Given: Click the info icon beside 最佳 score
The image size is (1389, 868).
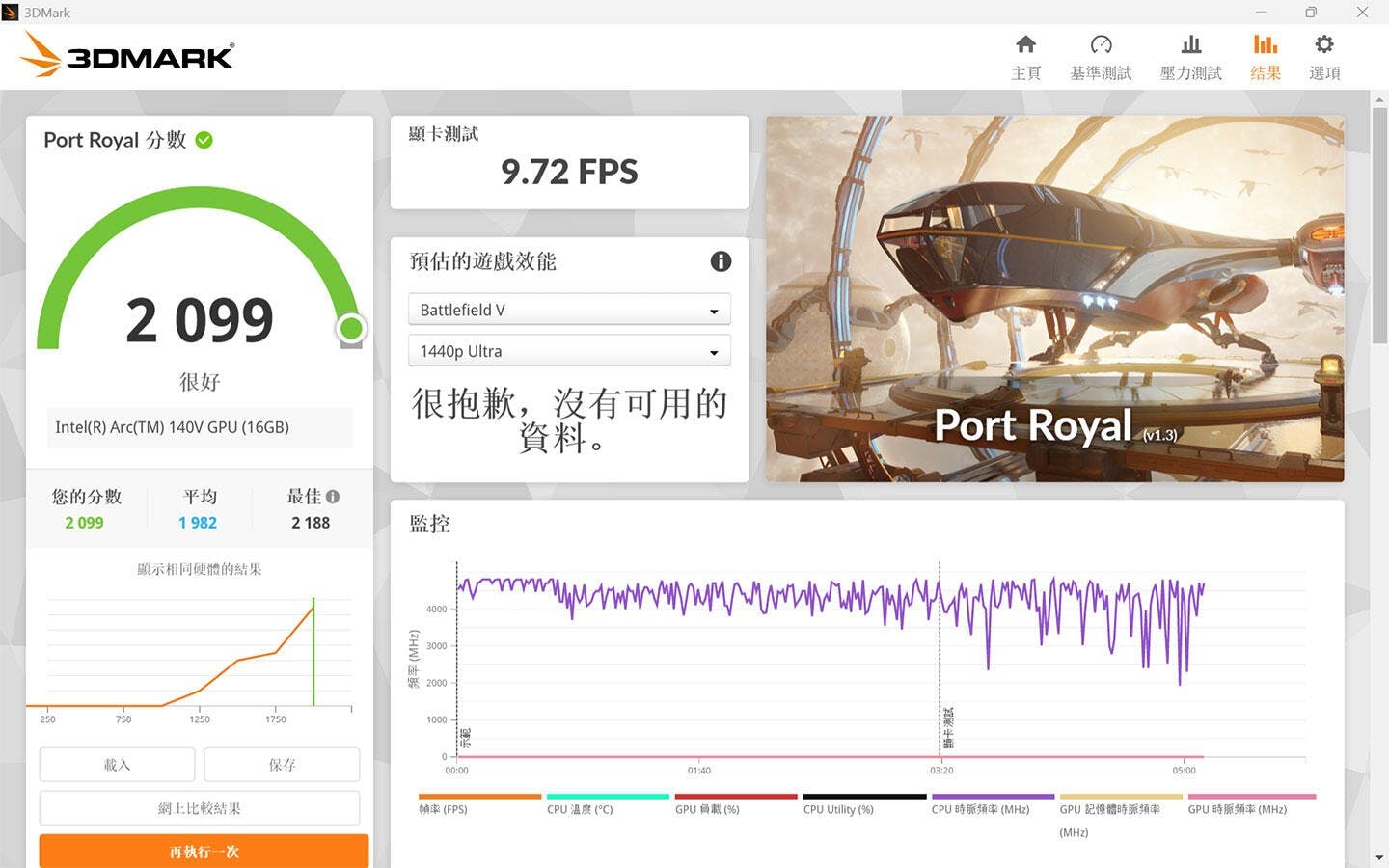Looking at the screenshot, I should pos(333,497).
